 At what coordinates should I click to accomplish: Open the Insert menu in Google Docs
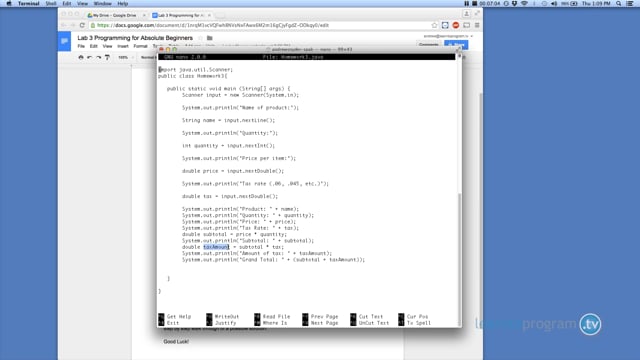coord(122,46)
